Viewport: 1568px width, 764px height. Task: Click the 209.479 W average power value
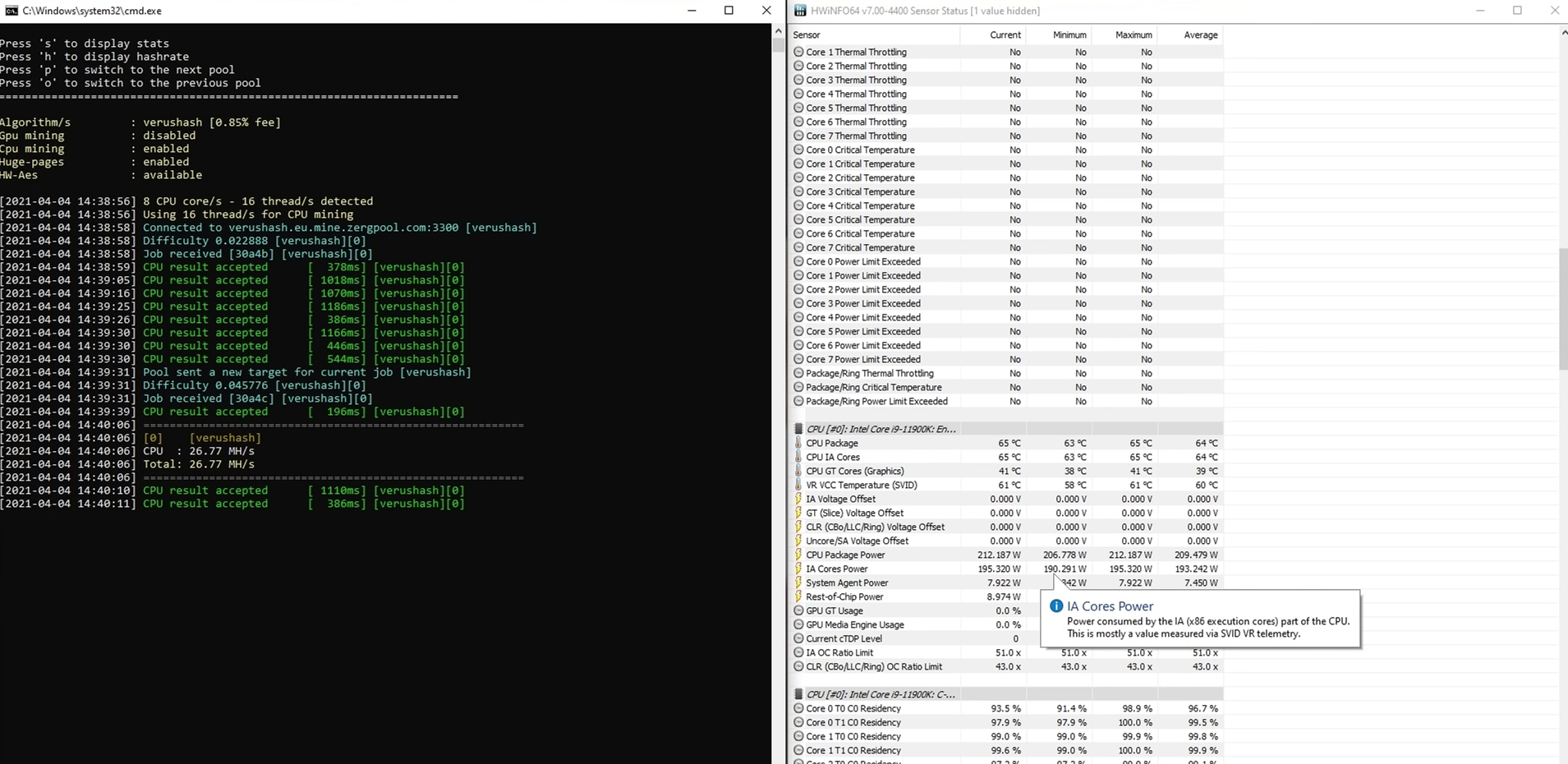pos(1196,555)
